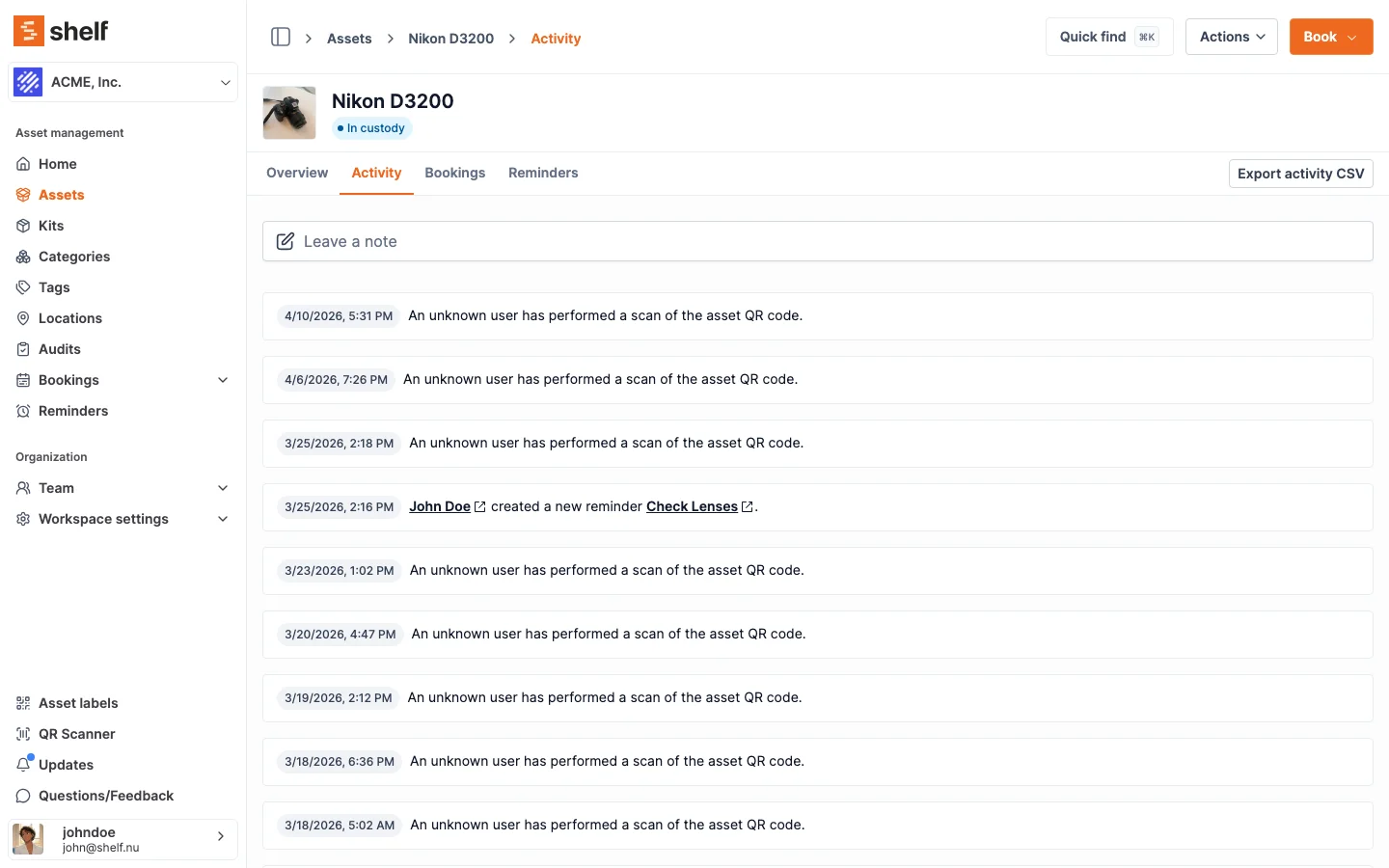
Task: Open the QR Scanner icon in sidebar
Action: click(x=23, y=734)
